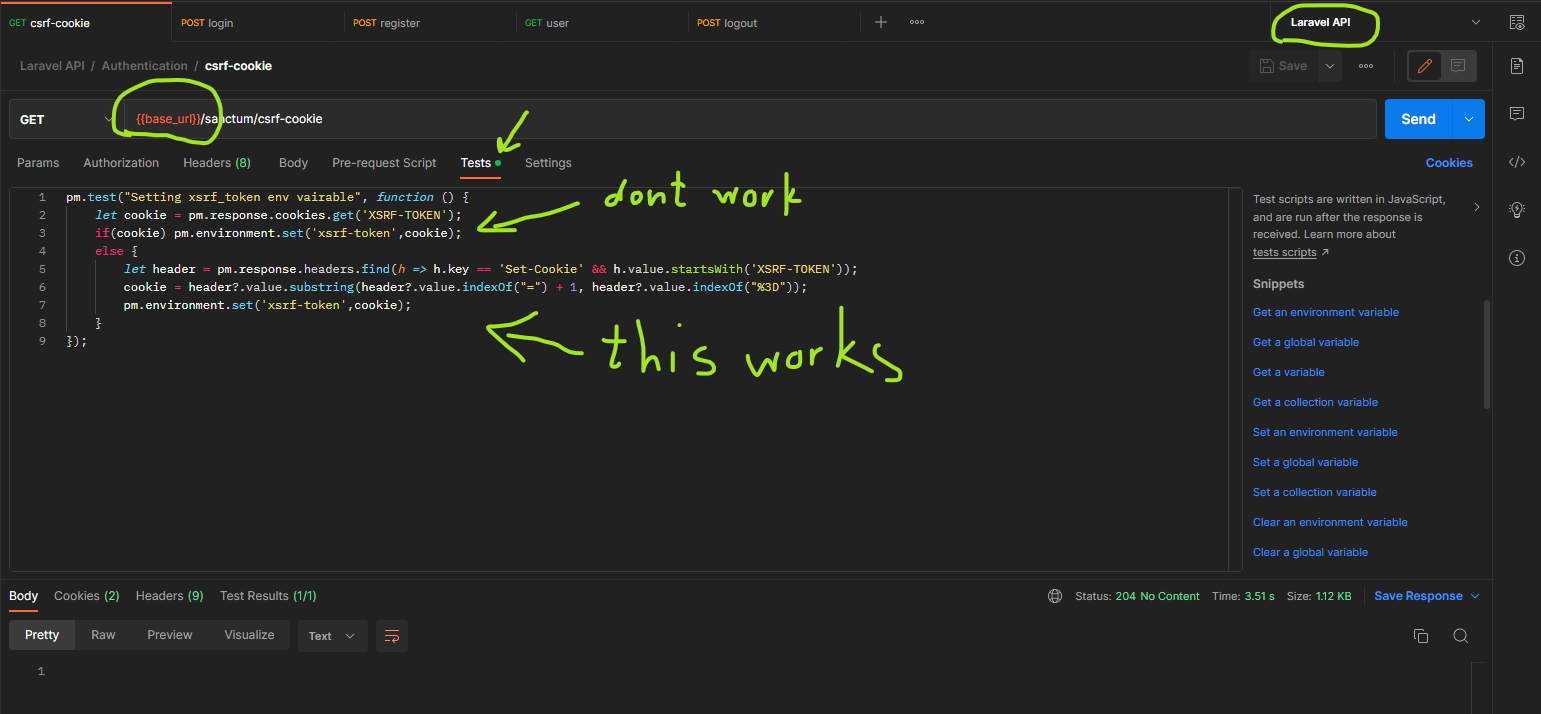Open the Save options dropdown arrow
The image size is (1541, 714).
coord(1329,66)
